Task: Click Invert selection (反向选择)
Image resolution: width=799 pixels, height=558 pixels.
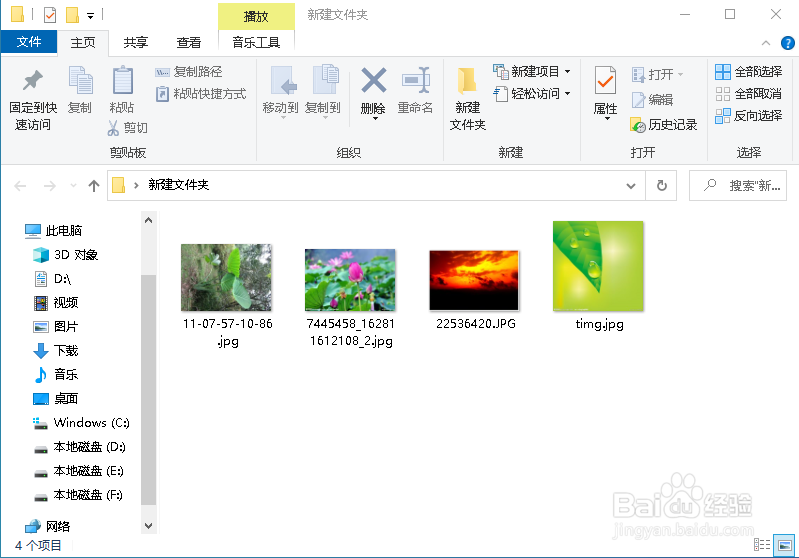Action: tap(749, 116)
